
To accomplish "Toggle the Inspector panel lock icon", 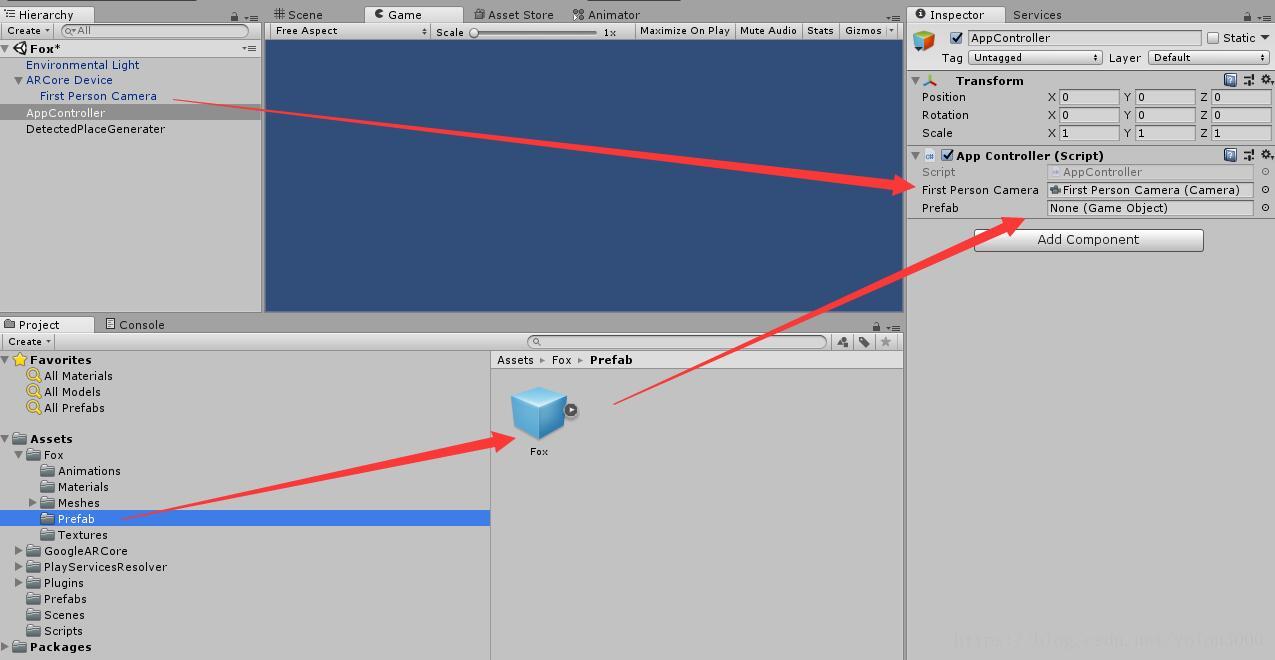I will pyautogui.click(x=1247, y=16).
